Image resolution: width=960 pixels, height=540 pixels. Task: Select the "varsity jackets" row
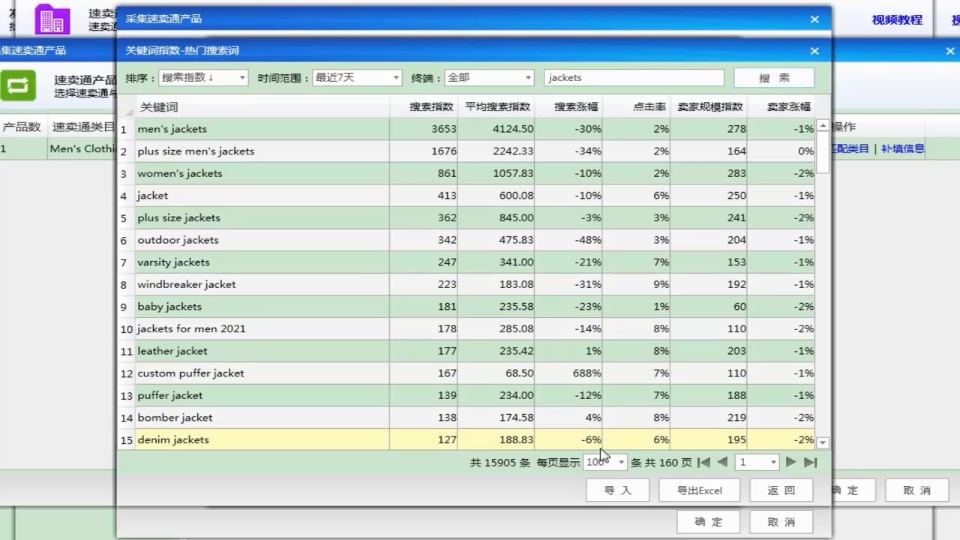click(x=467, y=262)
